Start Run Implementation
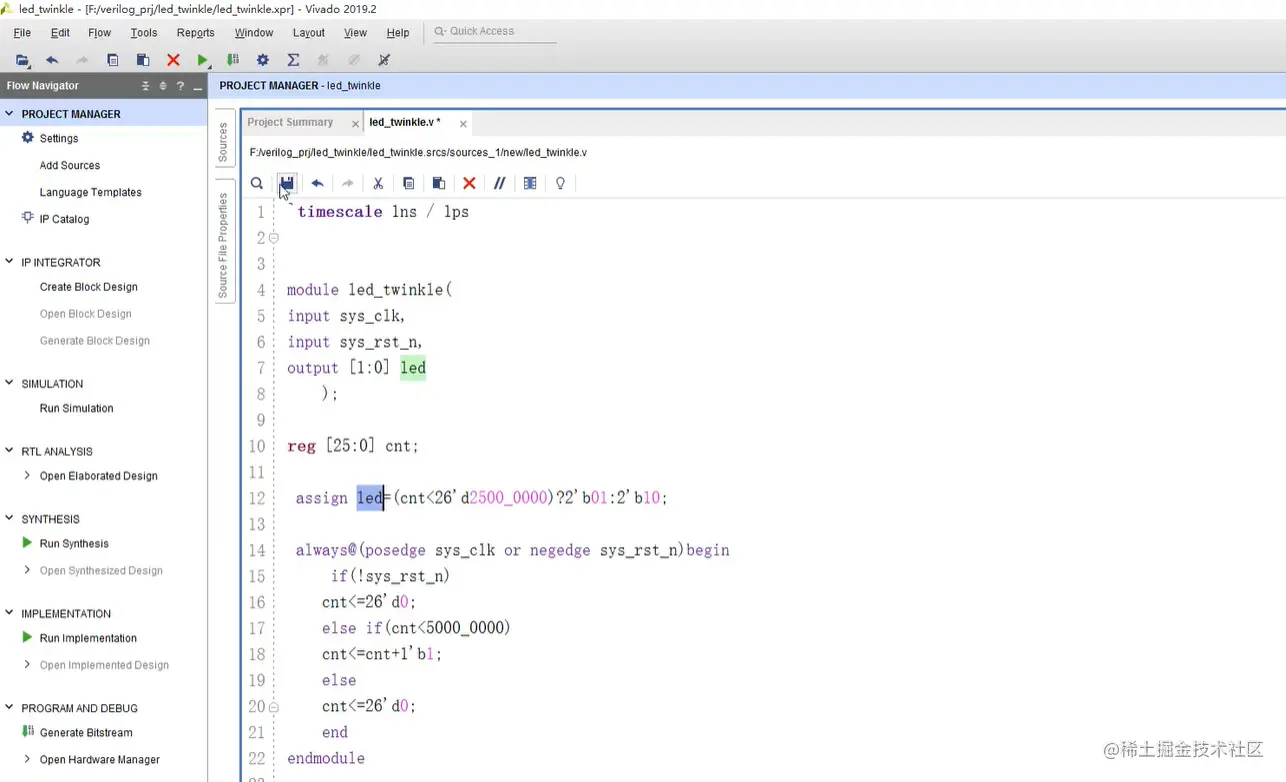The height and width of the screenshot is (782, 1286). 88,638
